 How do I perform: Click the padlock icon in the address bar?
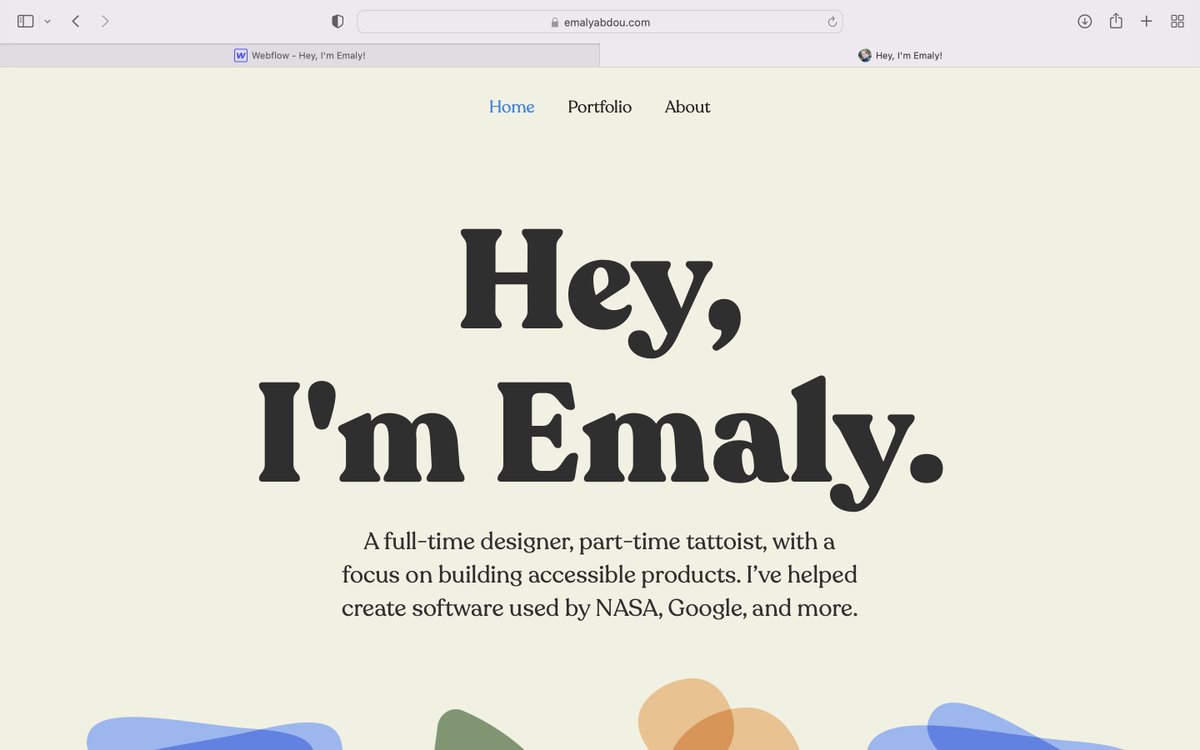(553, 21)
